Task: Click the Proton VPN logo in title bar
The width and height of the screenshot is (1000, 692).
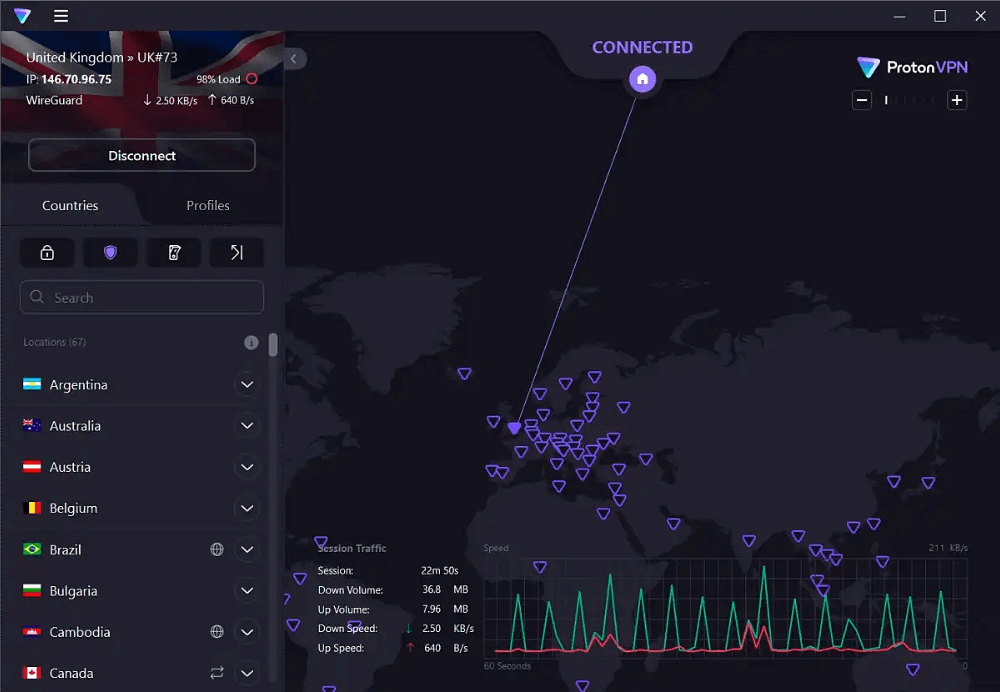Action: [22, 16]
